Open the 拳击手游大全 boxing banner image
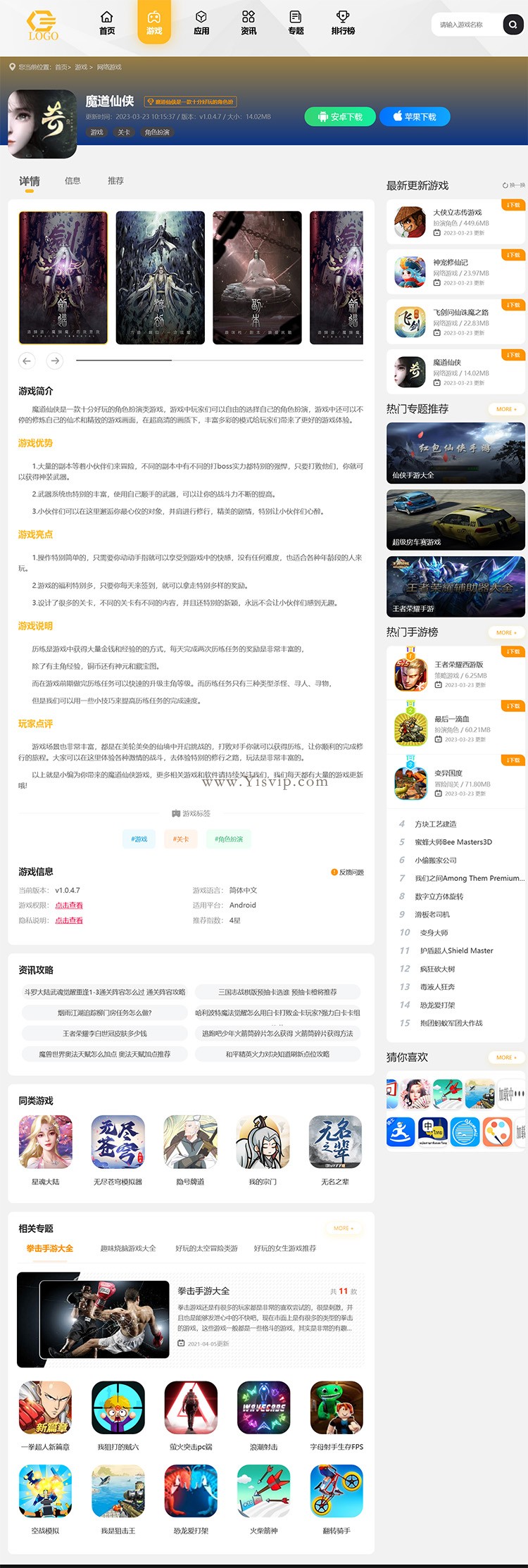 pos(104,1319)
